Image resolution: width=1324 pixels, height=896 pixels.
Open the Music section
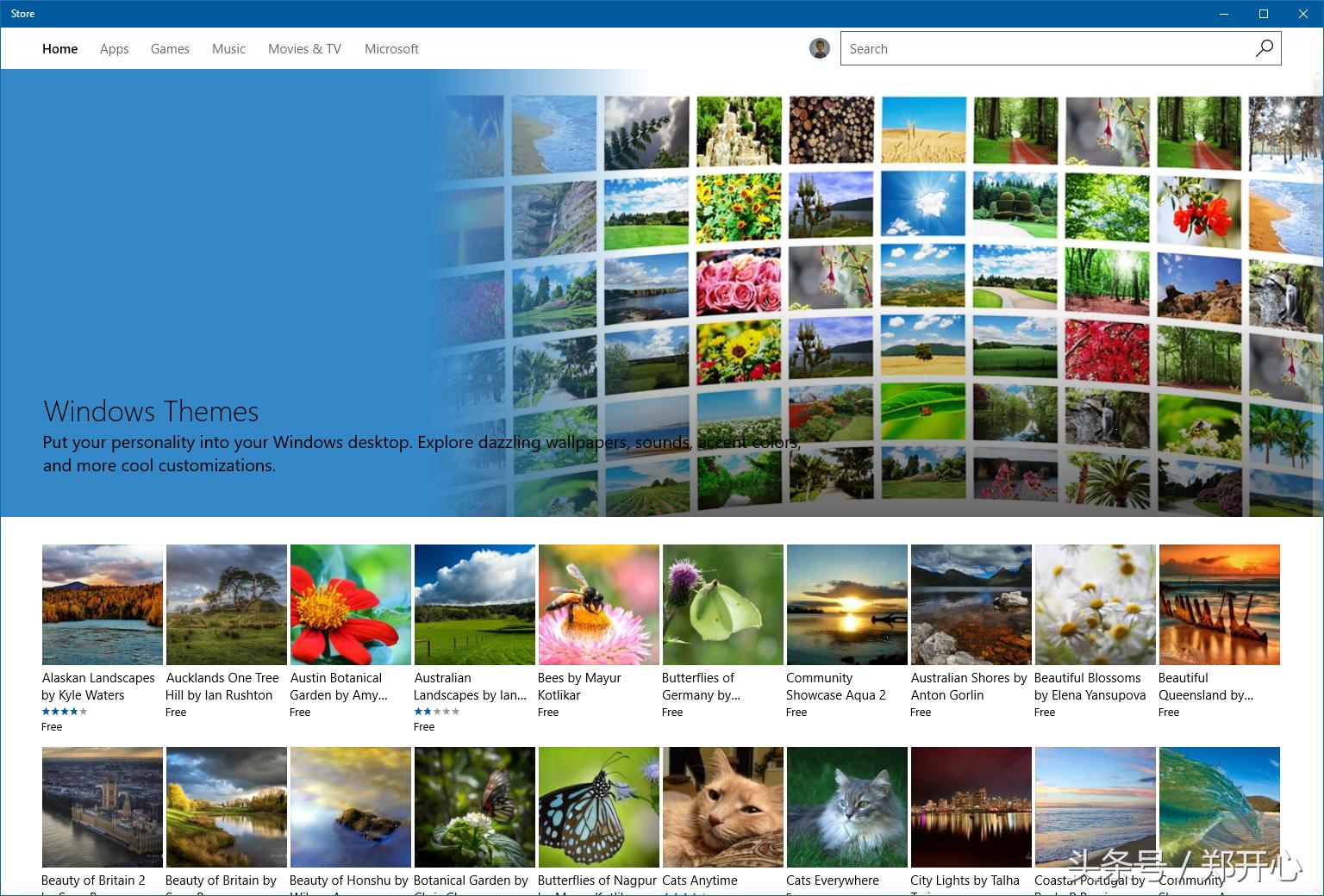point(228,48)
